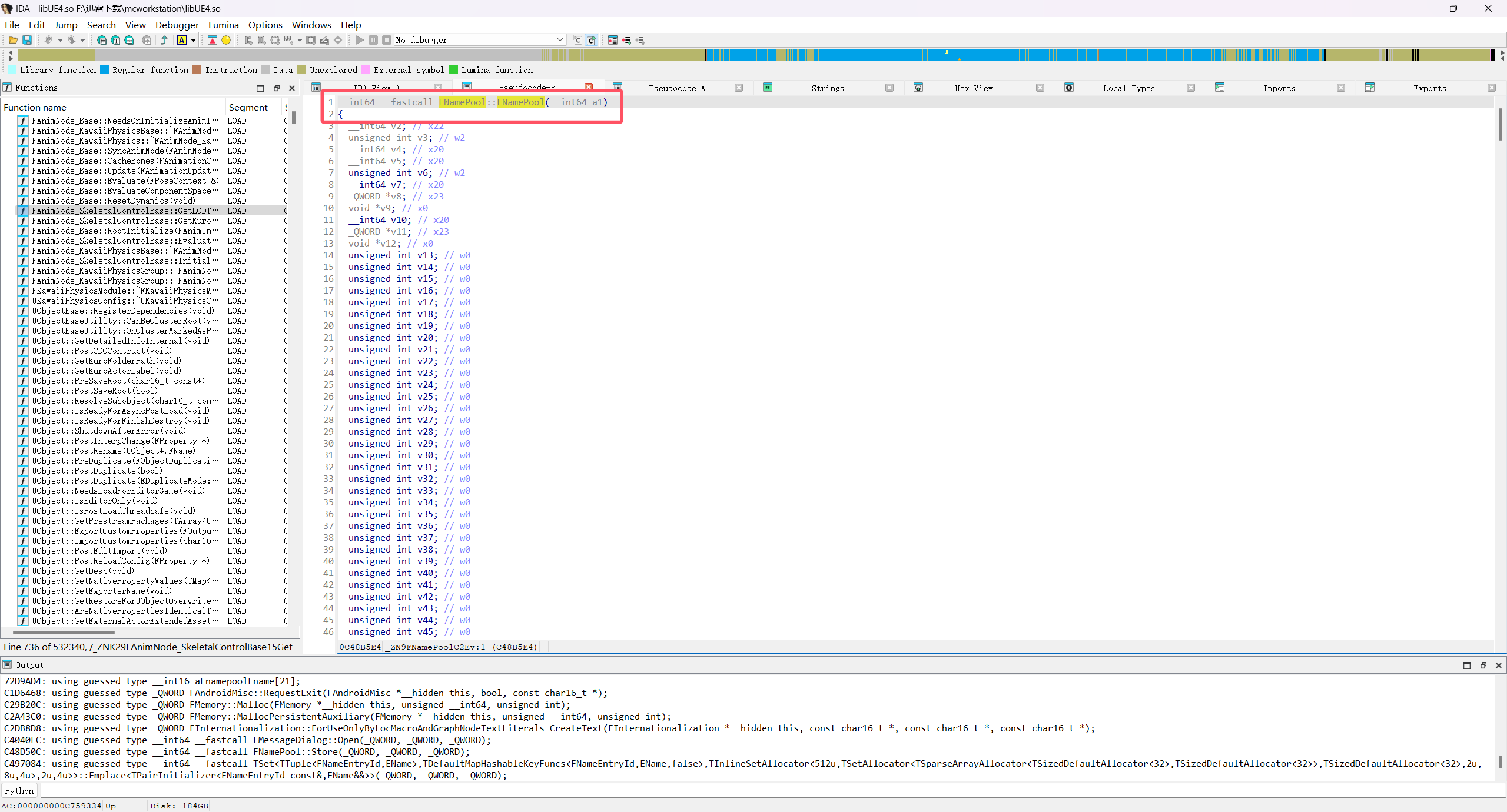Screen dimensions: 1507x812
Task: Open the Lumina menu
Action: (x=224, y=25)
